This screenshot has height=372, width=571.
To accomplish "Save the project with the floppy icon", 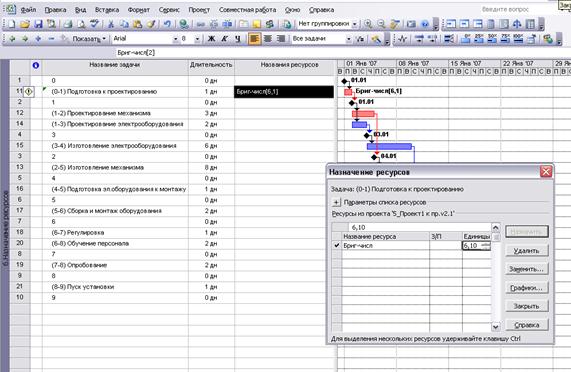I will tap(38, 24).
